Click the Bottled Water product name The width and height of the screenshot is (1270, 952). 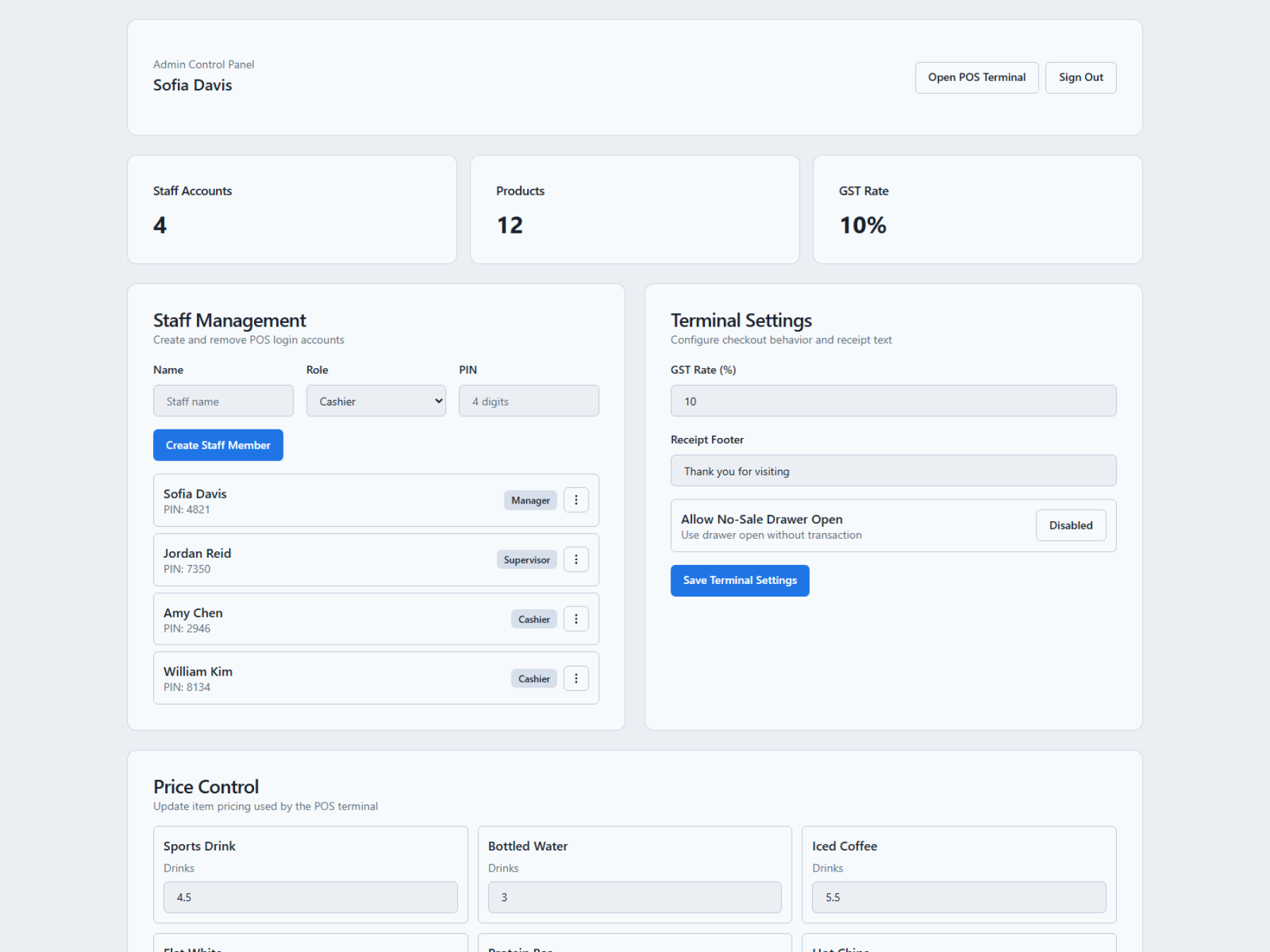pyautogui.click(x=528, y=846)
